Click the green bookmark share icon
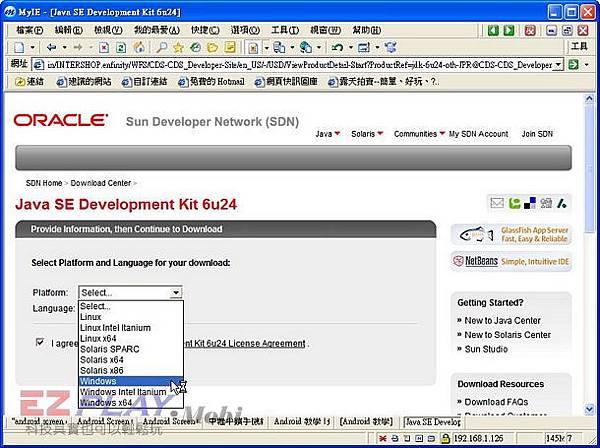 pos(515,203)
